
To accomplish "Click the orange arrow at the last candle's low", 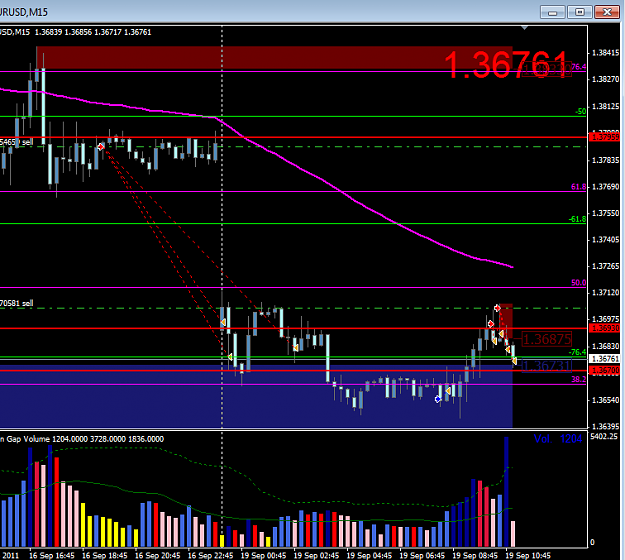I will coord(514,361).
